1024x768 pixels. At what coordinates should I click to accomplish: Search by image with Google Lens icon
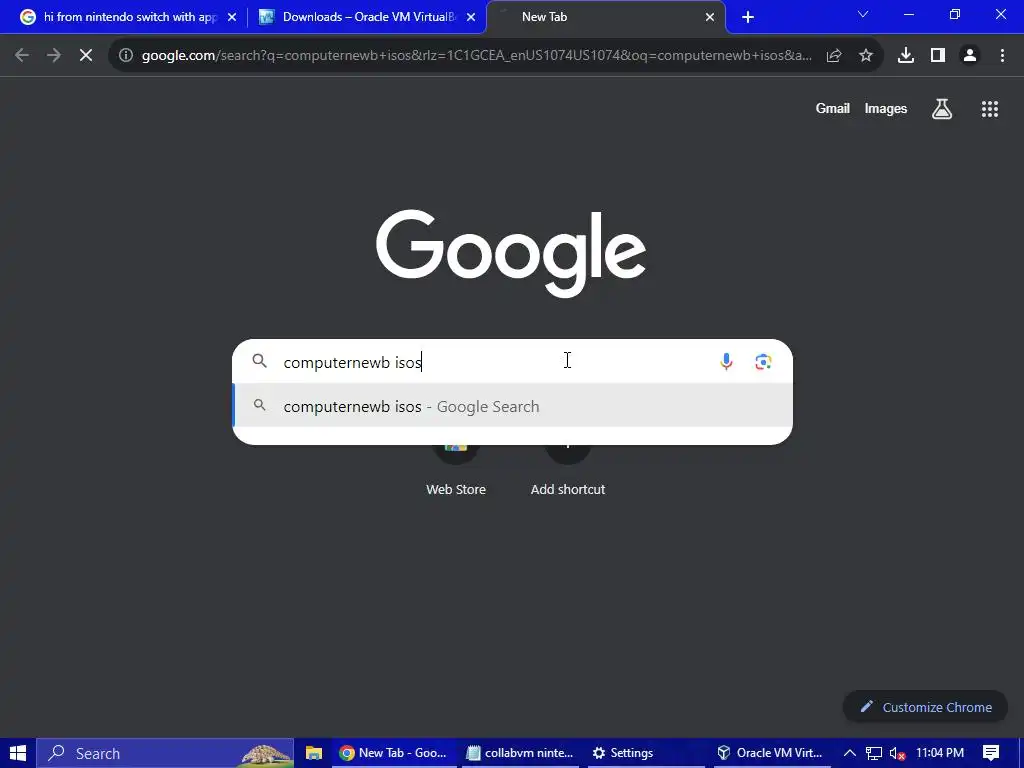[763, 362]
